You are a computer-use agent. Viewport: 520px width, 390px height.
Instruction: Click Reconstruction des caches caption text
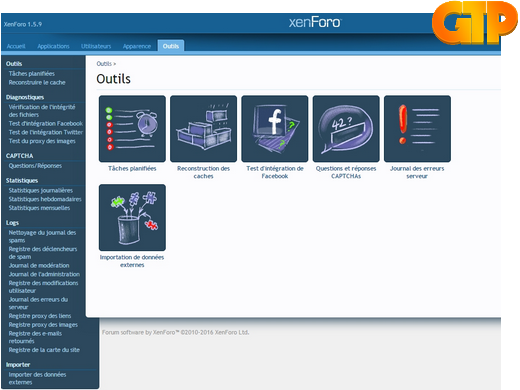203,172
